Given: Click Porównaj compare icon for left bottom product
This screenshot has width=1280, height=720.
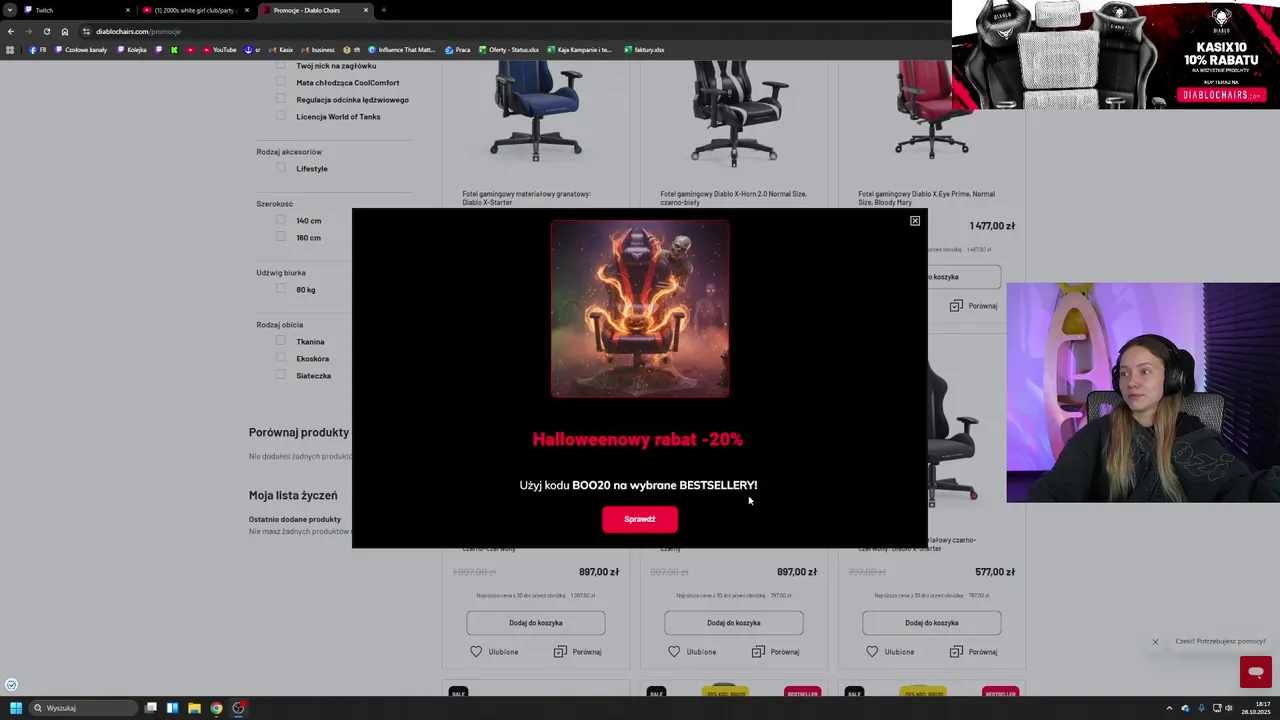Looking at the screenshot, I should [560, 652].
